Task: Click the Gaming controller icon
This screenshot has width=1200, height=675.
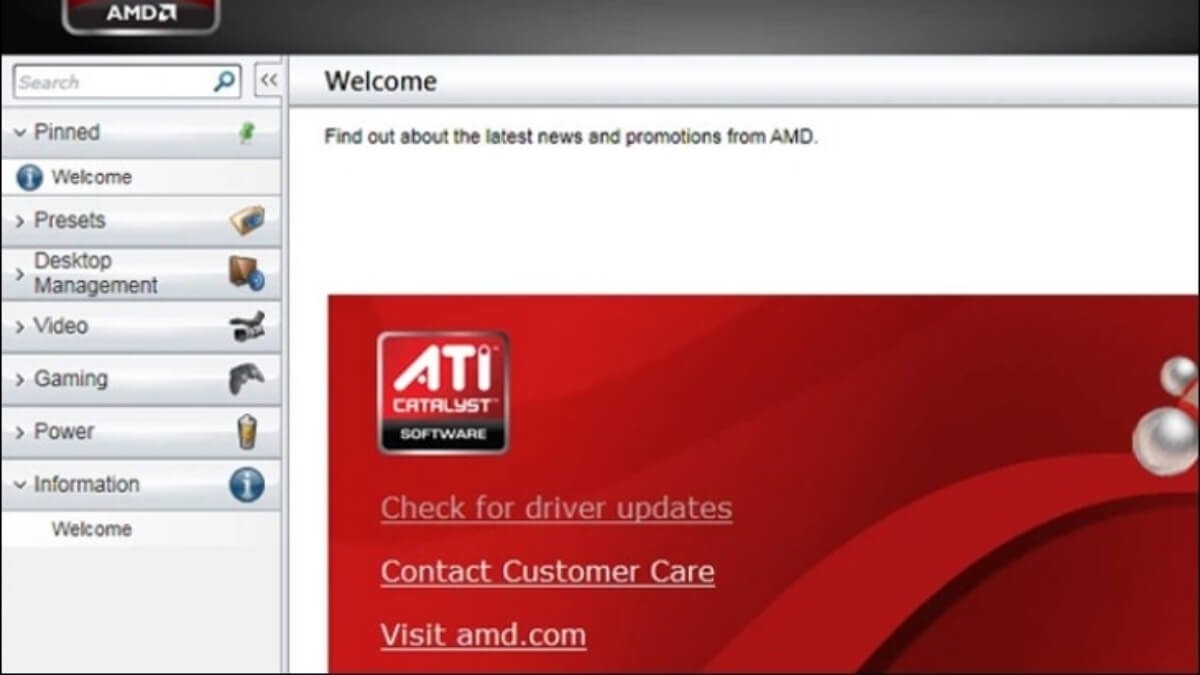Action: (247, 379)
